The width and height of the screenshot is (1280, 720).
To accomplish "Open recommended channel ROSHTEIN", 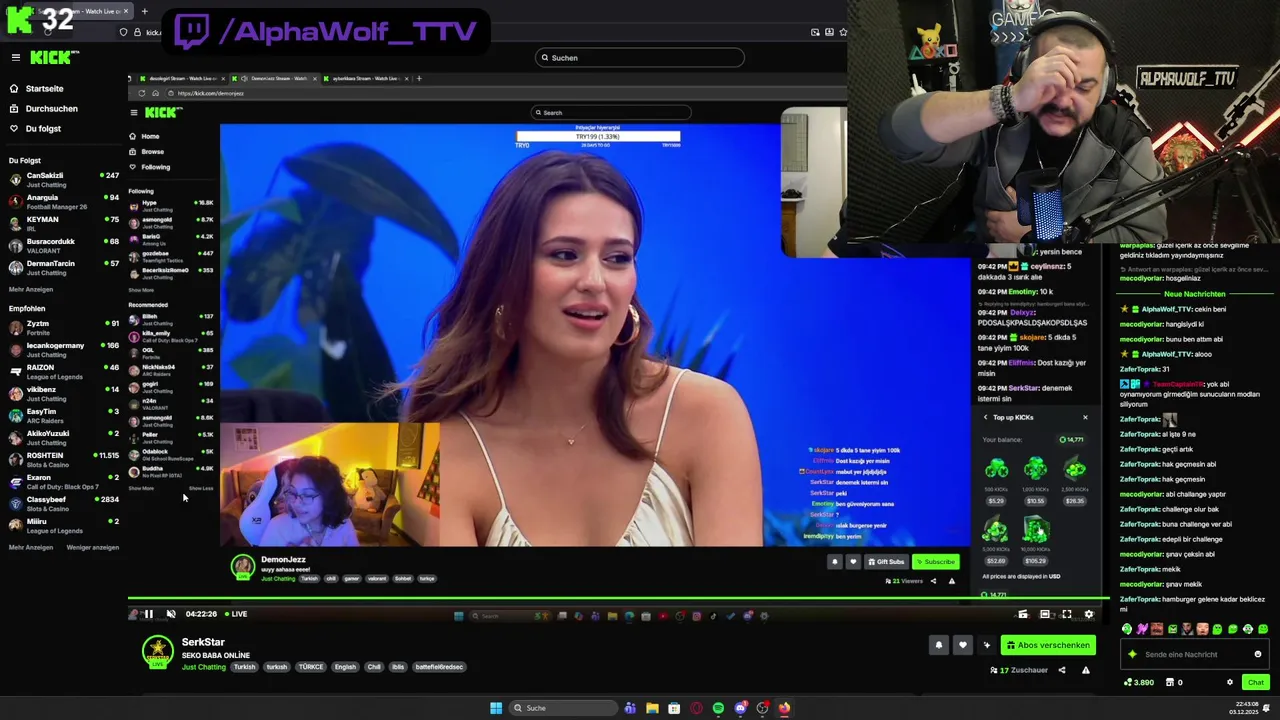I will tap(63, 460).
